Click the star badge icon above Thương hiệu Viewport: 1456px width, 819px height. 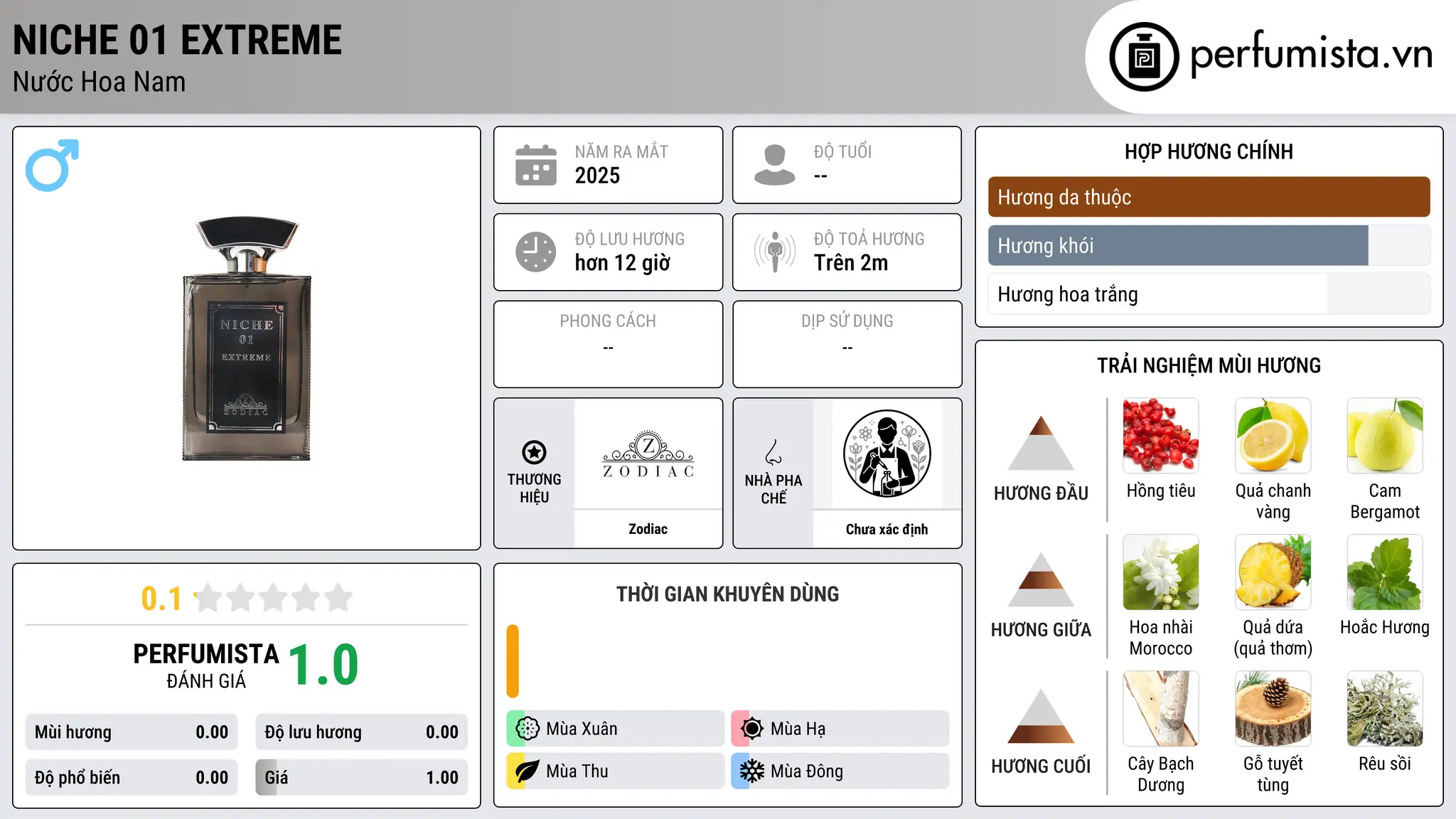[534, 451]
